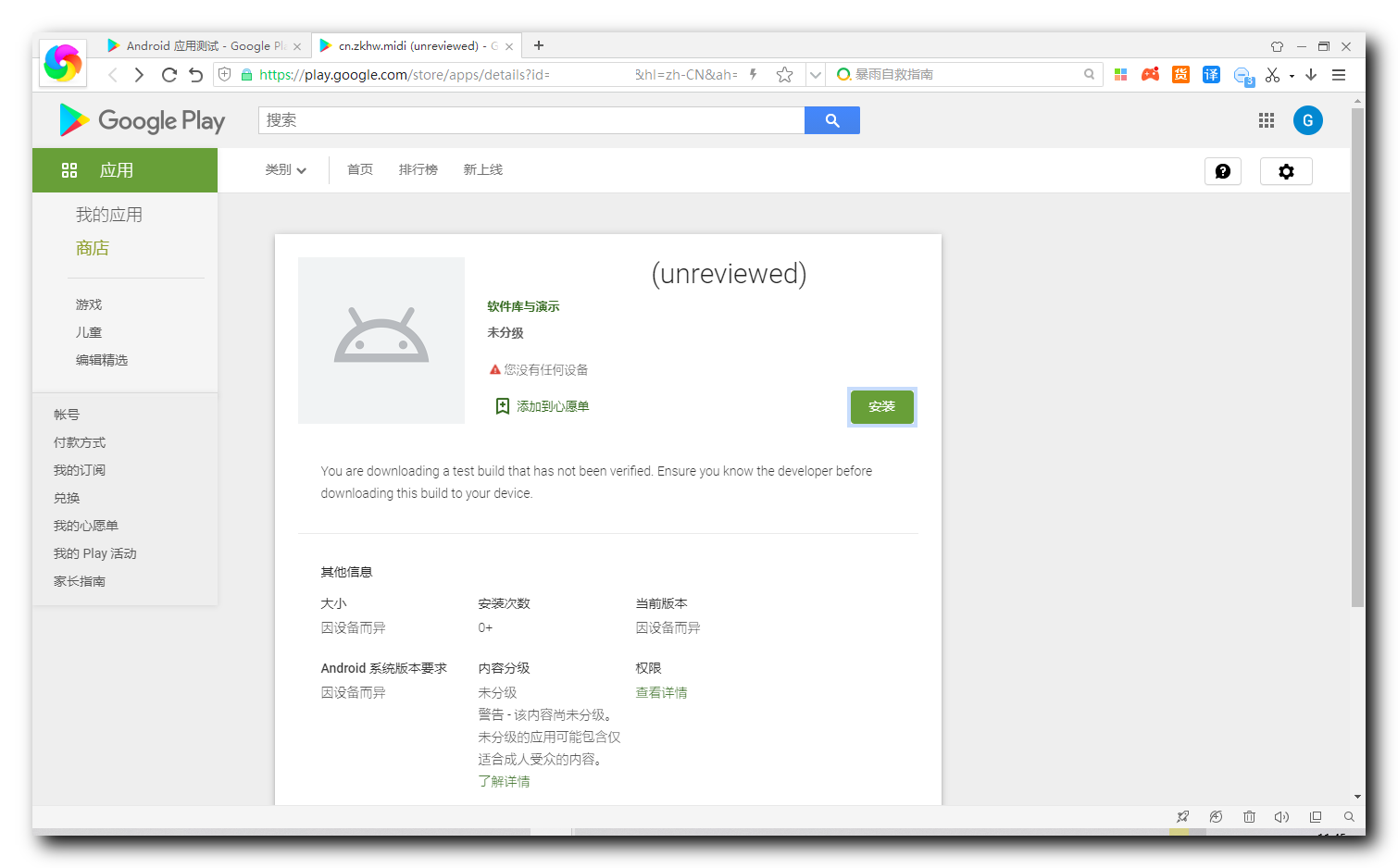Toggle sound with speaker status icon
This screenshot has width=1398, height=868.
tap(1282, 816)
